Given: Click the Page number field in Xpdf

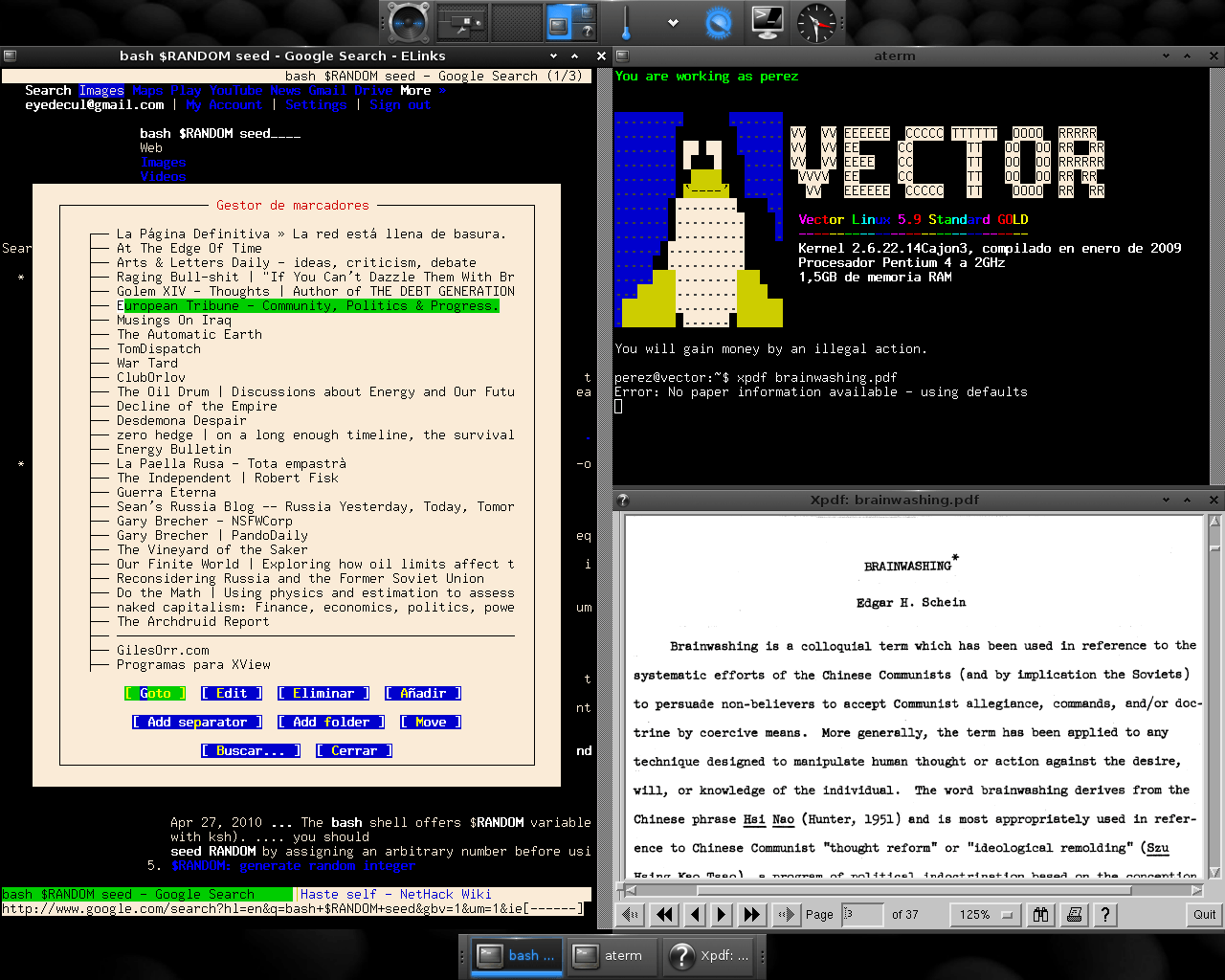Looking at the screenshot, I should tap(862, 915).
